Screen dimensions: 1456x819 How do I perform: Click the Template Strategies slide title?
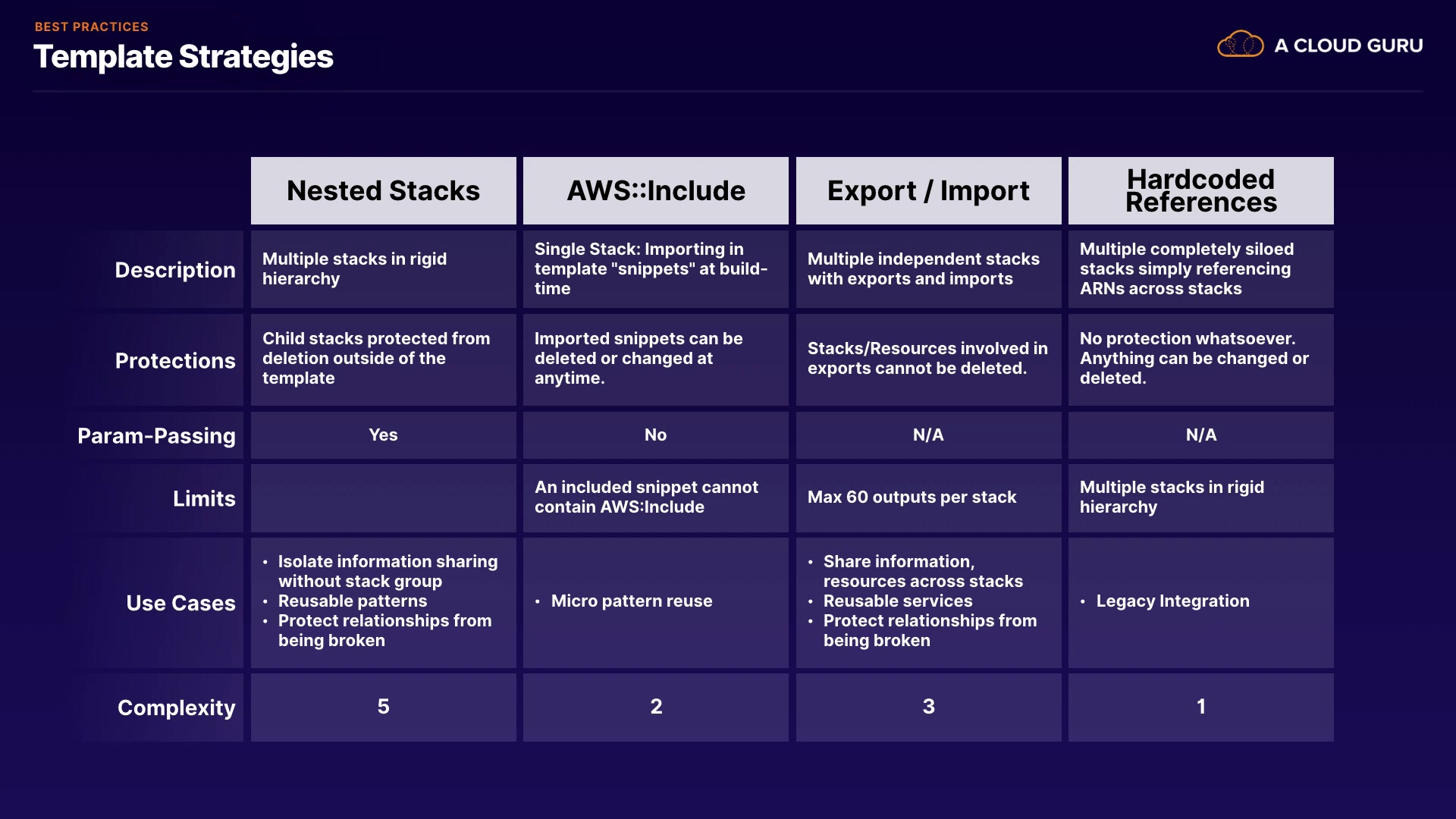pyautogui.click(x=184, y=57)
